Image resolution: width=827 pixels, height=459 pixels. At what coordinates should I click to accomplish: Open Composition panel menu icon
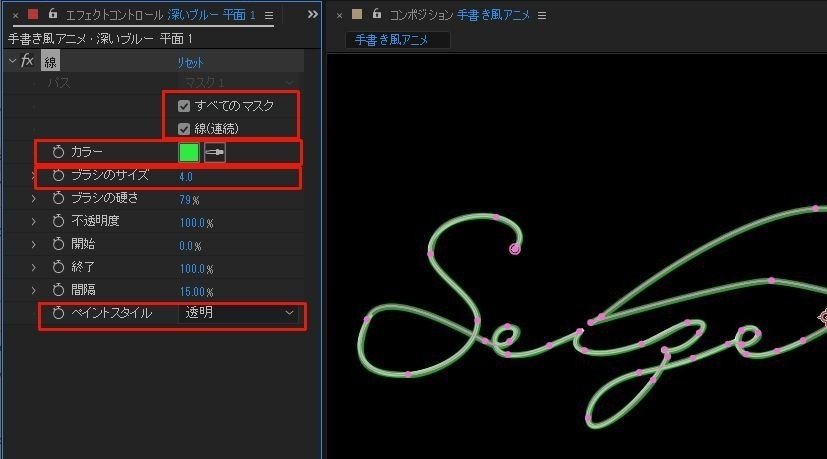click(x=542, y=16)
